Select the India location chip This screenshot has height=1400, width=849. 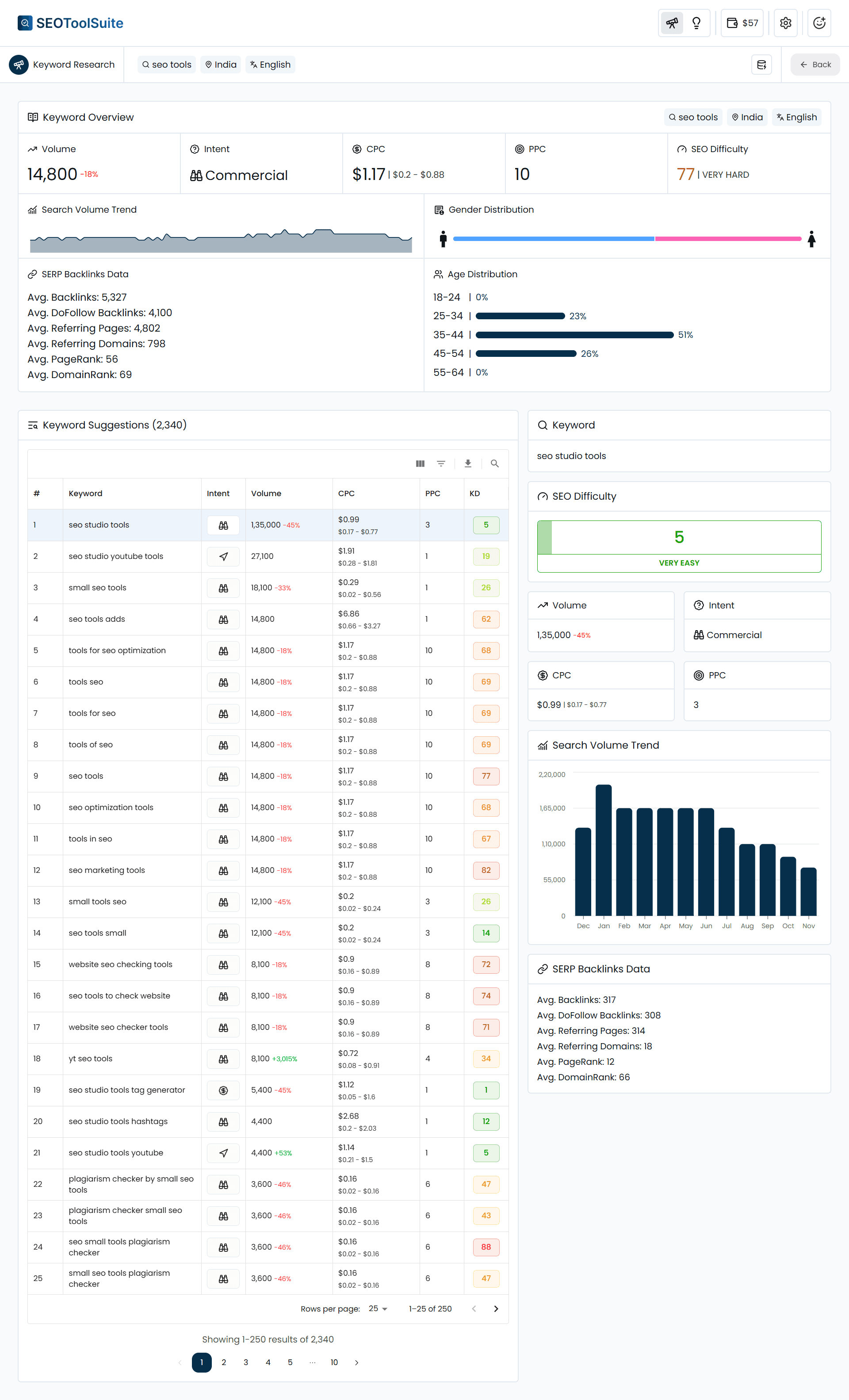(221, 64)
